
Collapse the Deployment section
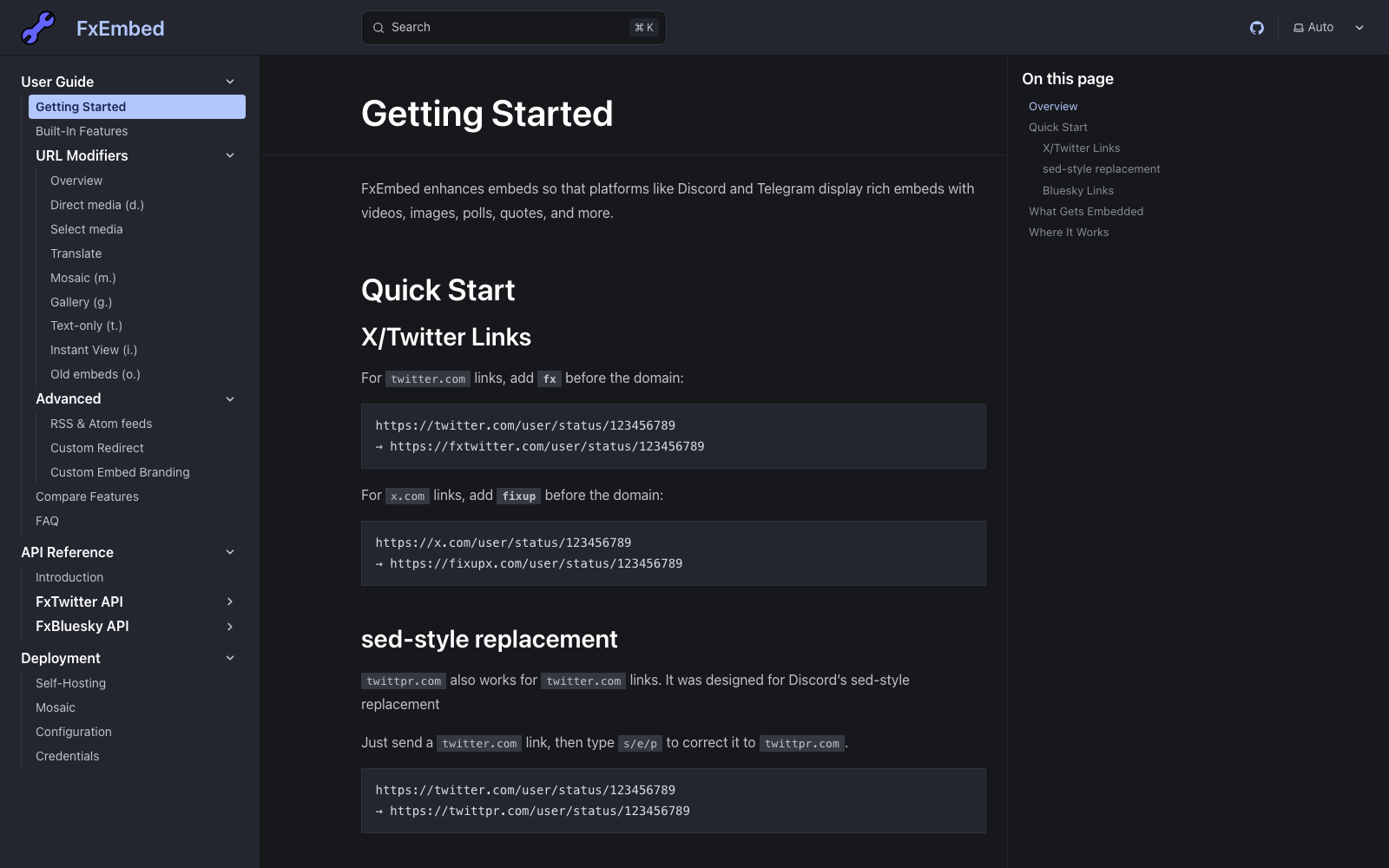point(230,658)
